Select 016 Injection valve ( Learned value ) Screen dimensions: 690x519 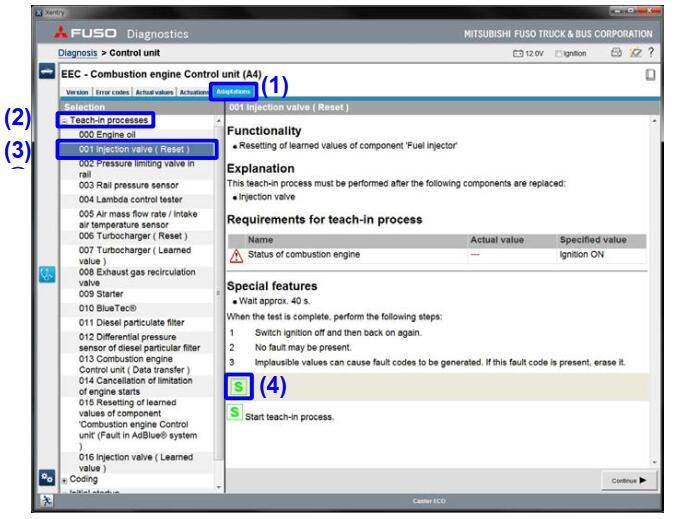(136, 463)
